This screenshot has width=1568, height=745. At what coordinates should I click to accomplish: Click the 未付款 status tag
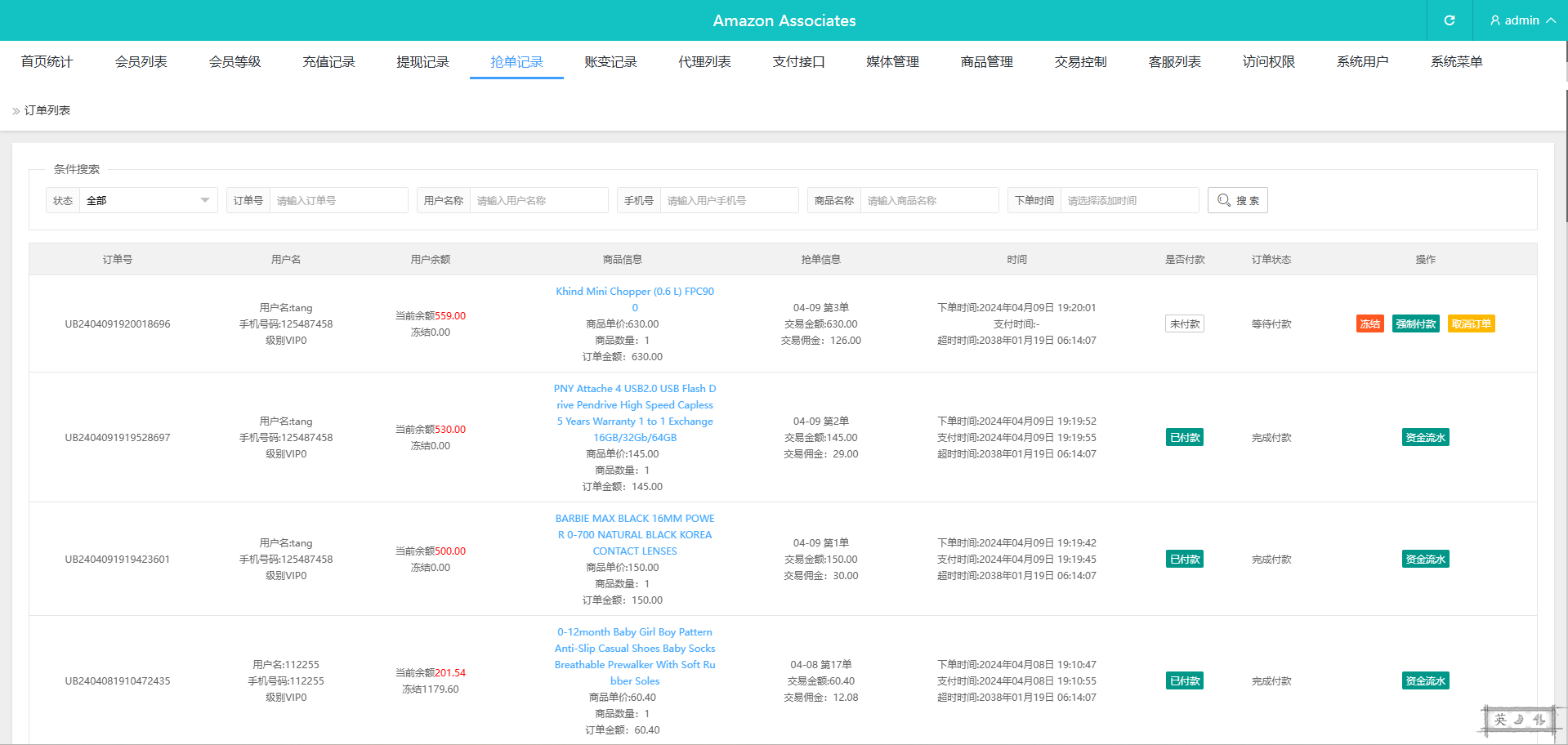(x=1184, y=324)
